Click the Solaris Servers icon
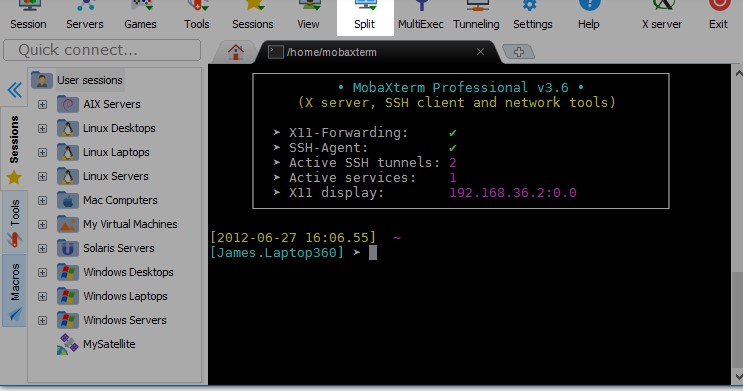Screen dimensions: 743x391 68,248
